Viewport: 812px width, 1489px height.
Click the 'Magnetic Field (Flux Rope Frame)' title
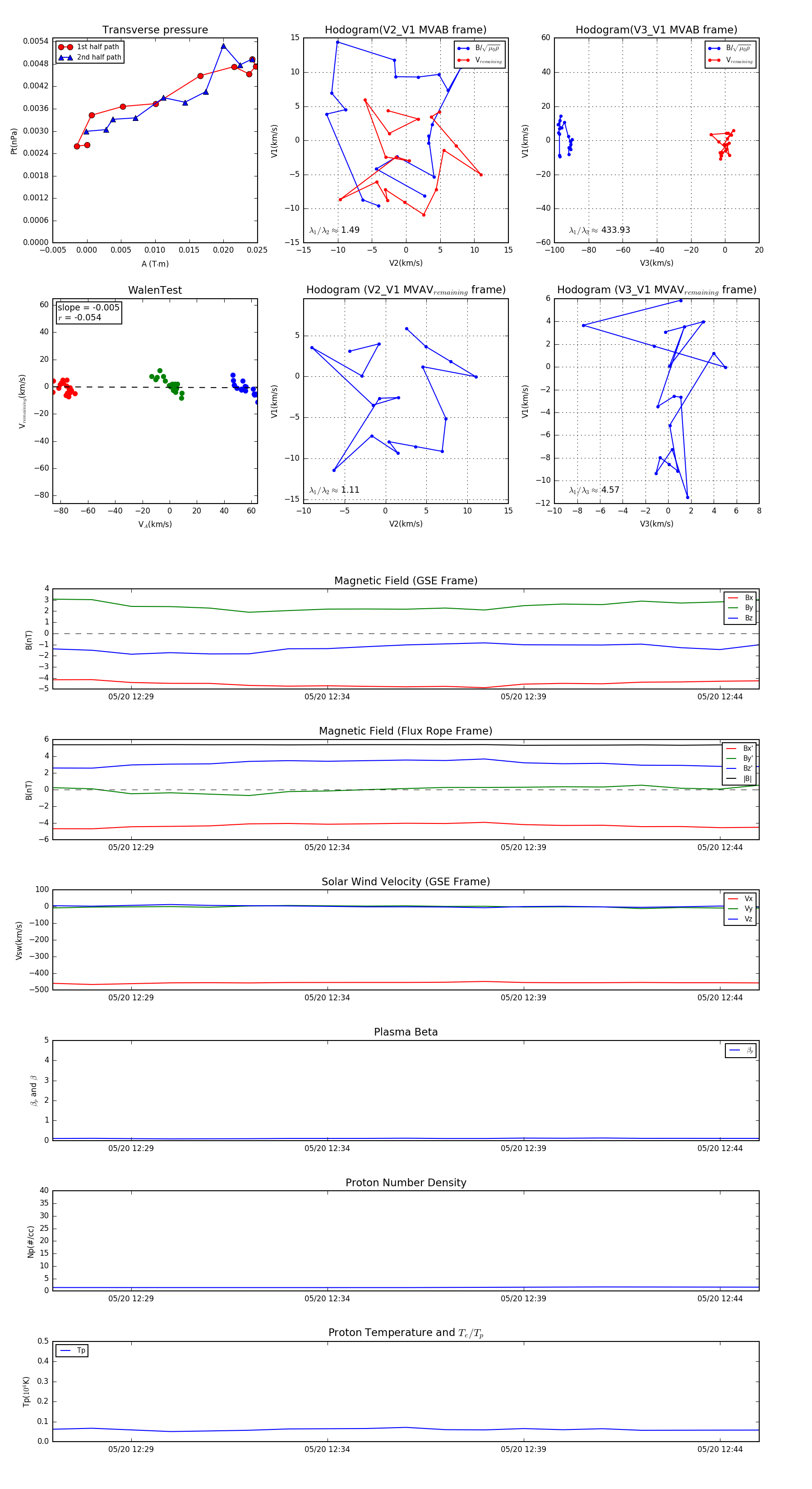click(406, 731)
